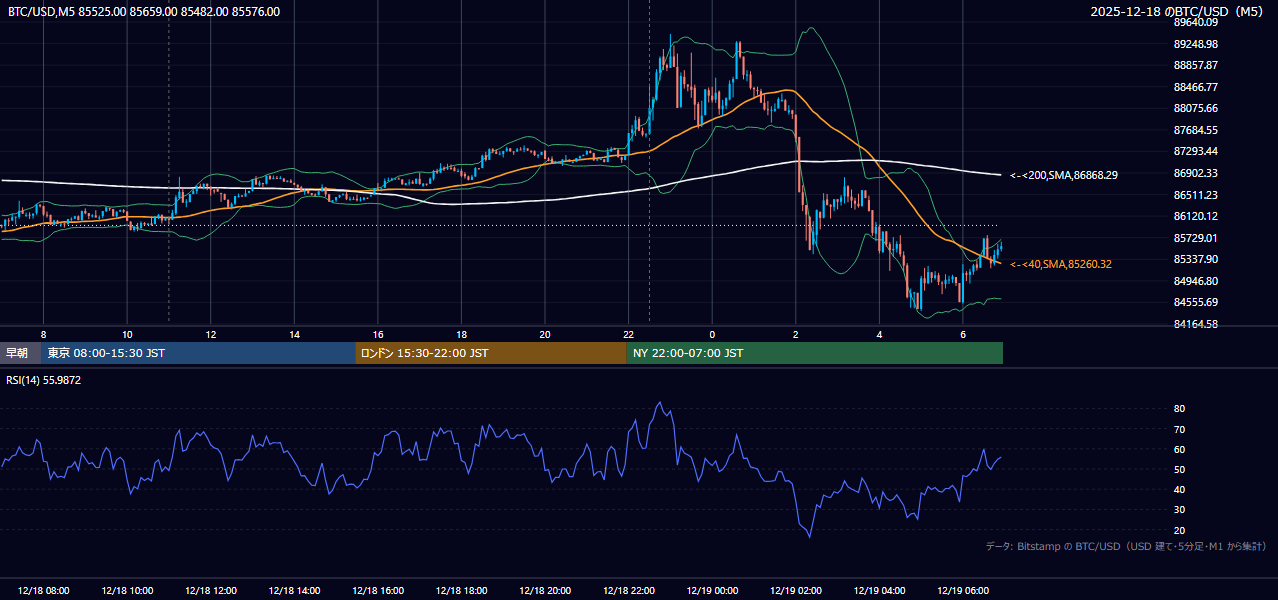Click bottom time label 12/18 20:00
Image resolution: width=1278 pixels, height=600 pixels.
(544, 590)
